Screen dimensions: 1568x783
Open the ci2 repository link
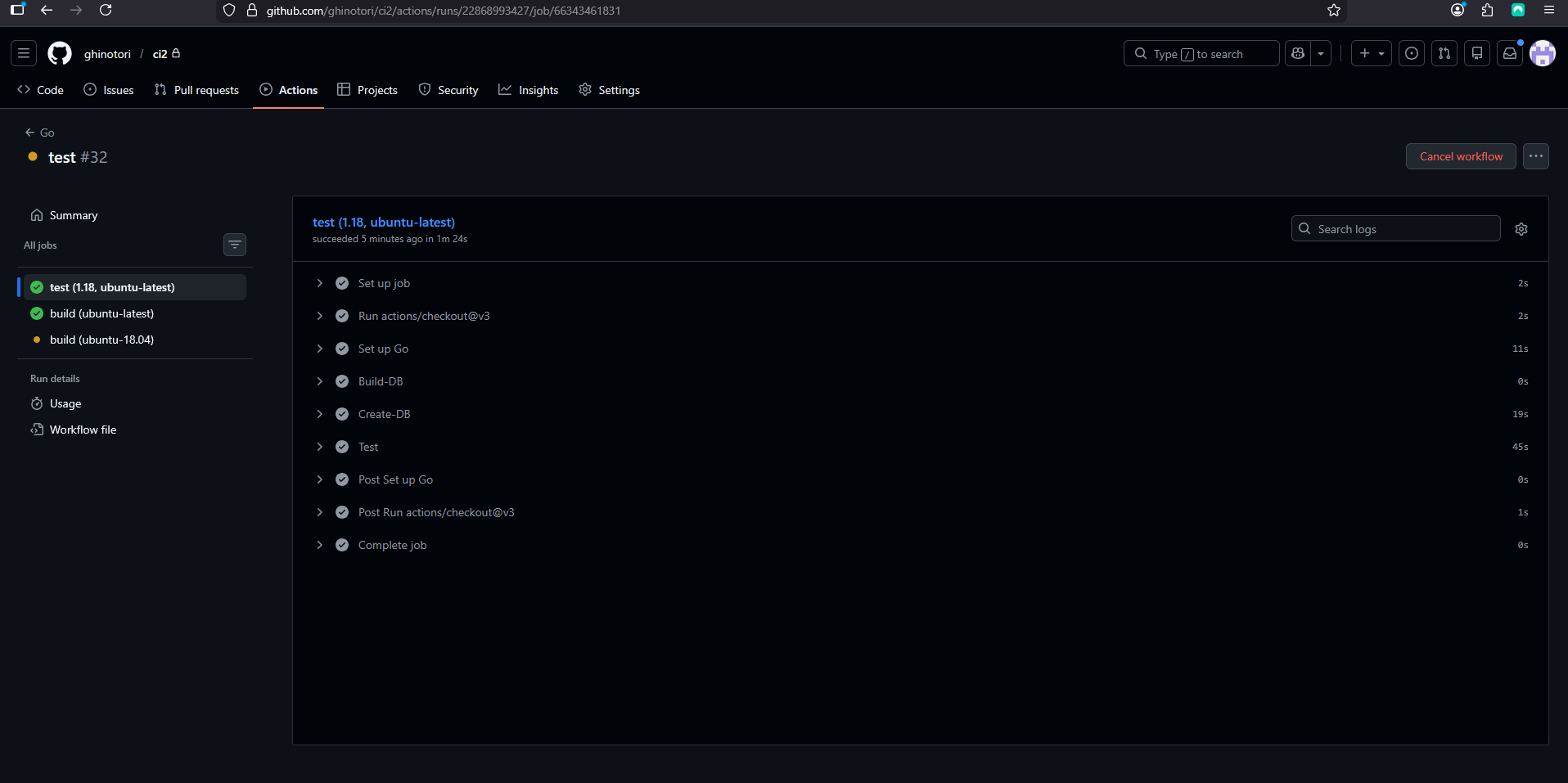tap(160, 54)
